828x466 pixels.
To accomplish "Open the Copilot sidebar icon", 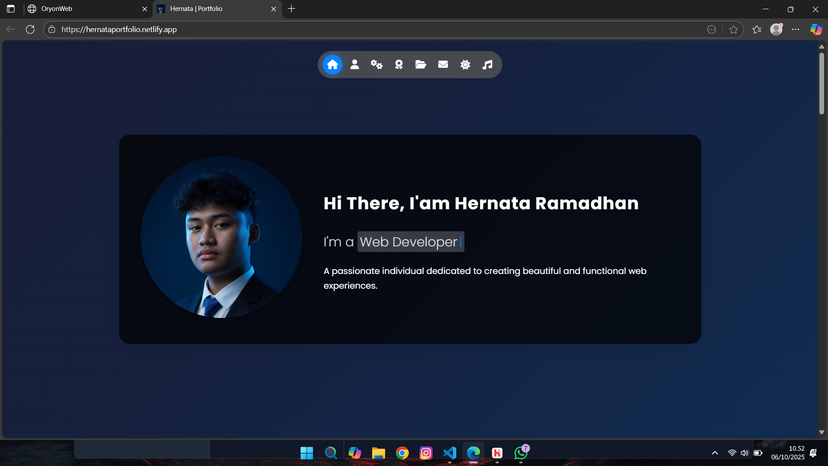I will click(x=816, y=30).
